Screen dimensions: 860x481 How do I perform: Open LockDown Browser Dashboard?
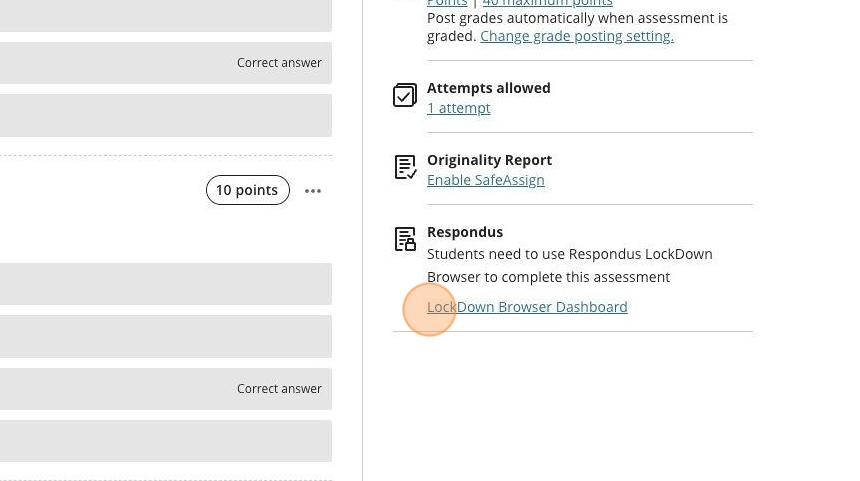(x=527, y=307)
